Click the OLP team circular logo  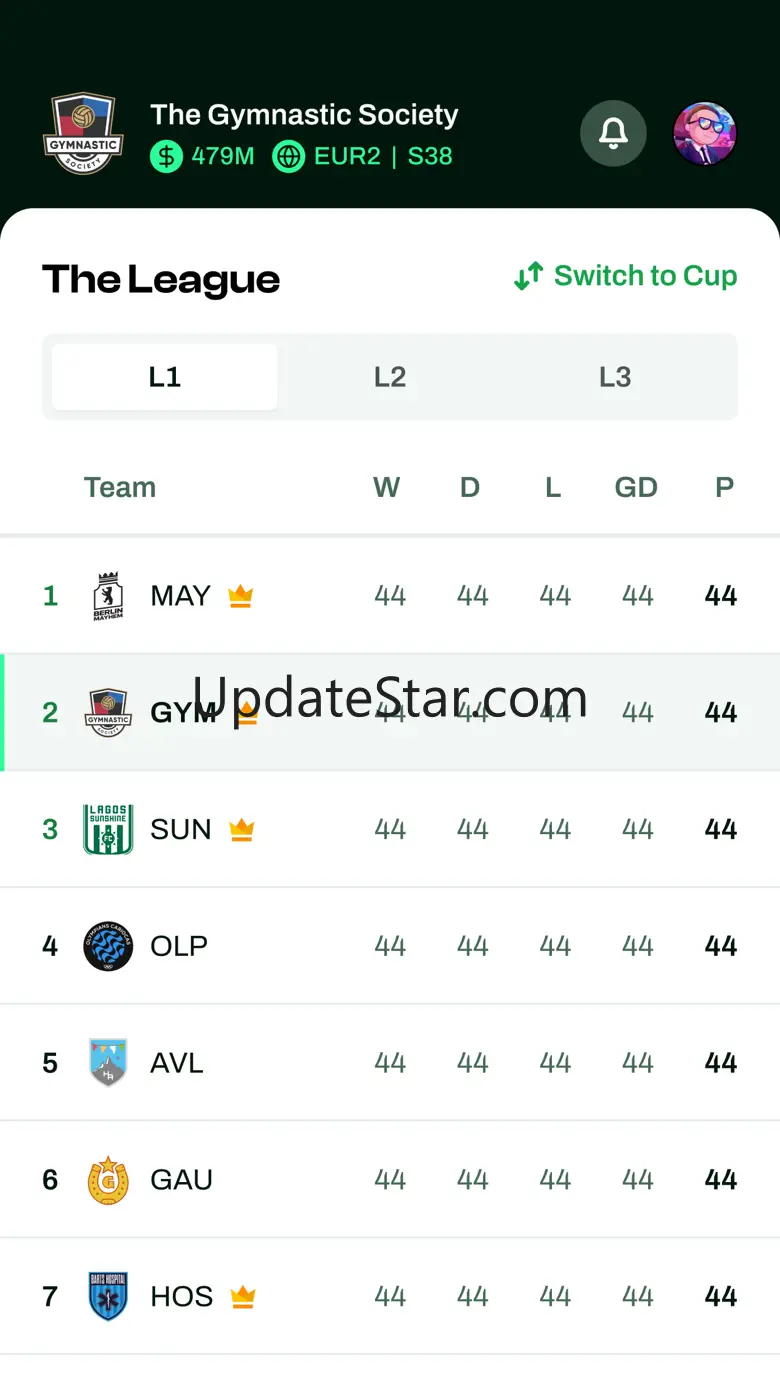pos(108,946)
